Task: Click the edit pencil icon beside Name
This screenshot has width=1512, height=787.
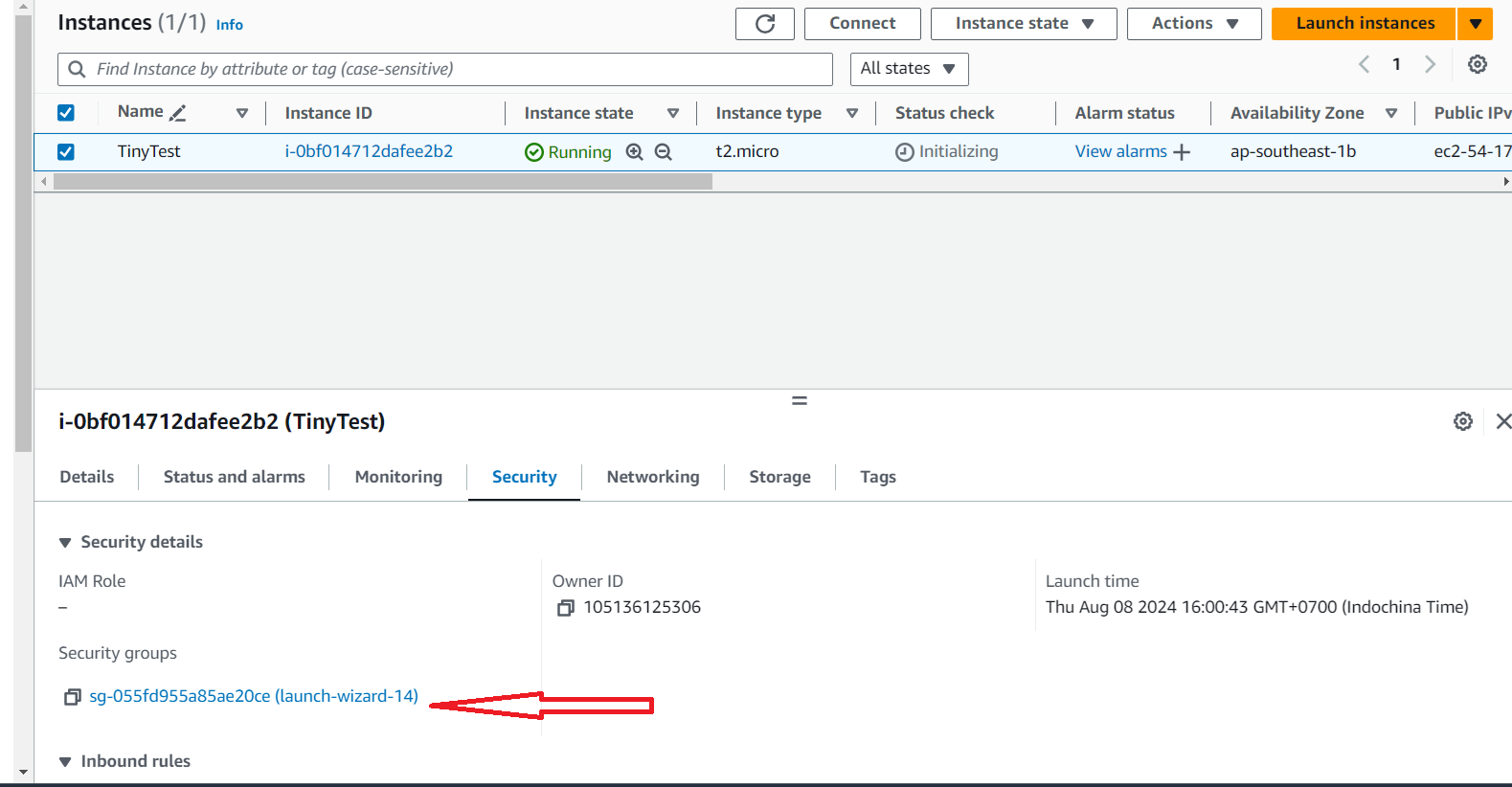Action: [x=177, y=113]
